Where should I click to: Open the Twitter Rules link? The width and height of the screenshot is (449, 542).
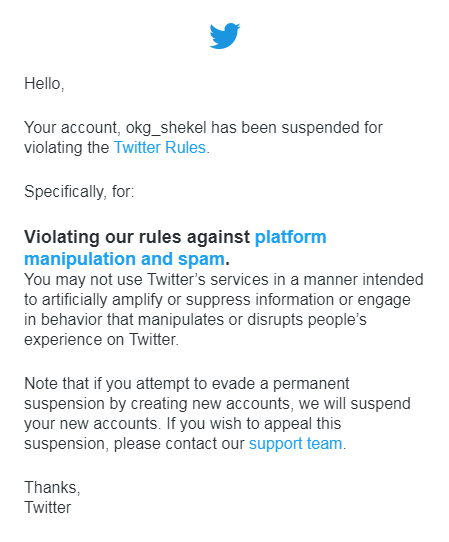coord(160,148)
